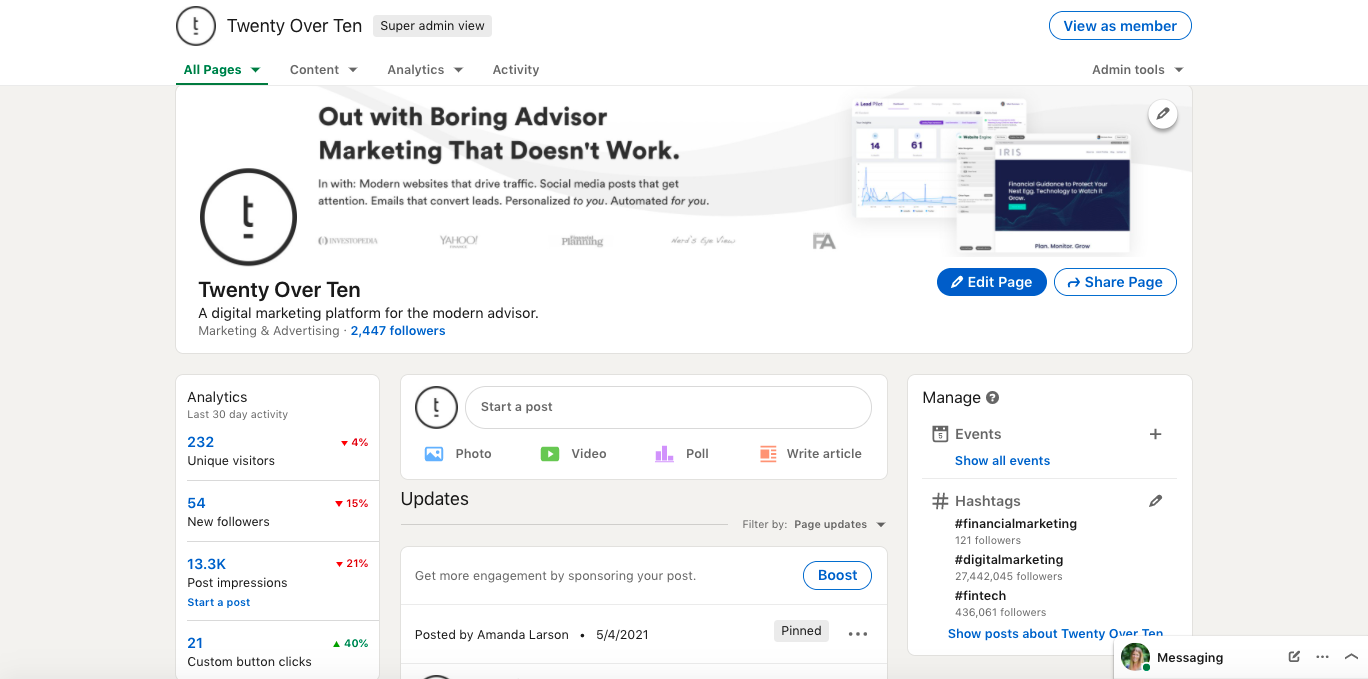
Task: Click Show posts about Twenty Over Ten
Action: tap(1055, 634)
